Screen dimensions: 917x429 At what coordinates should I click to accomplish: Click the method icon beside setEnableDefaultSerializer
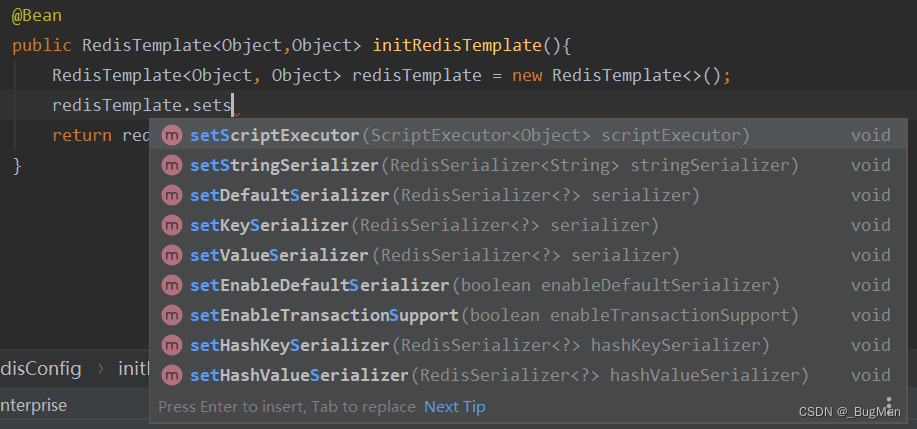172,286
